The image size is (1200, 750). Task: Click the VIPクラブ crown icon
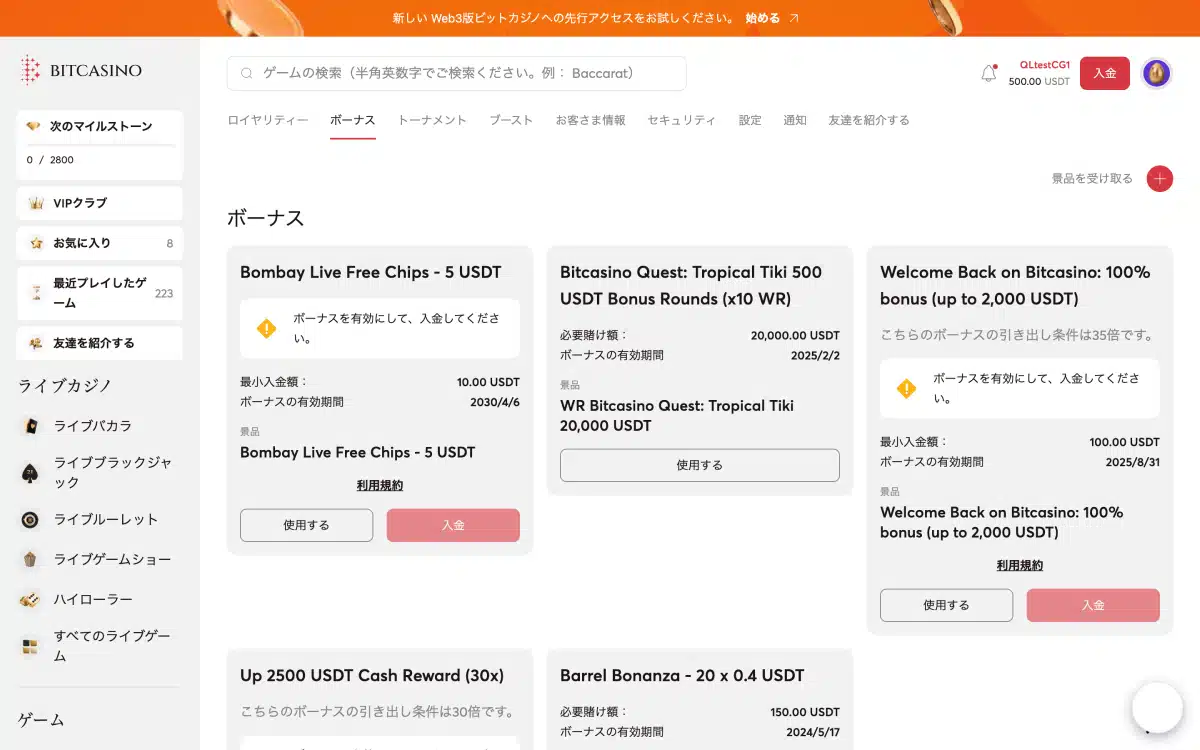coord(36,203)
